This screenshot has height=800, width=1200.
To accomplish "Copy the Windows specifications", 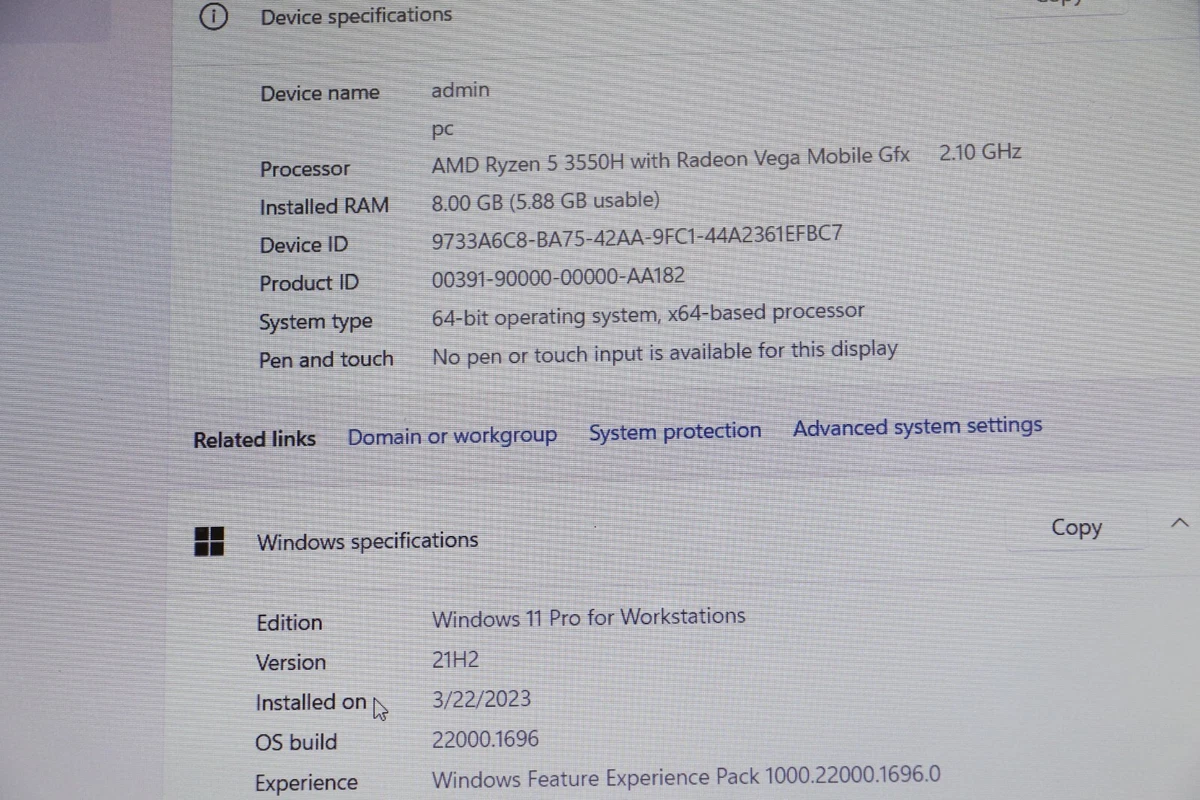I will coord(1076,527).
